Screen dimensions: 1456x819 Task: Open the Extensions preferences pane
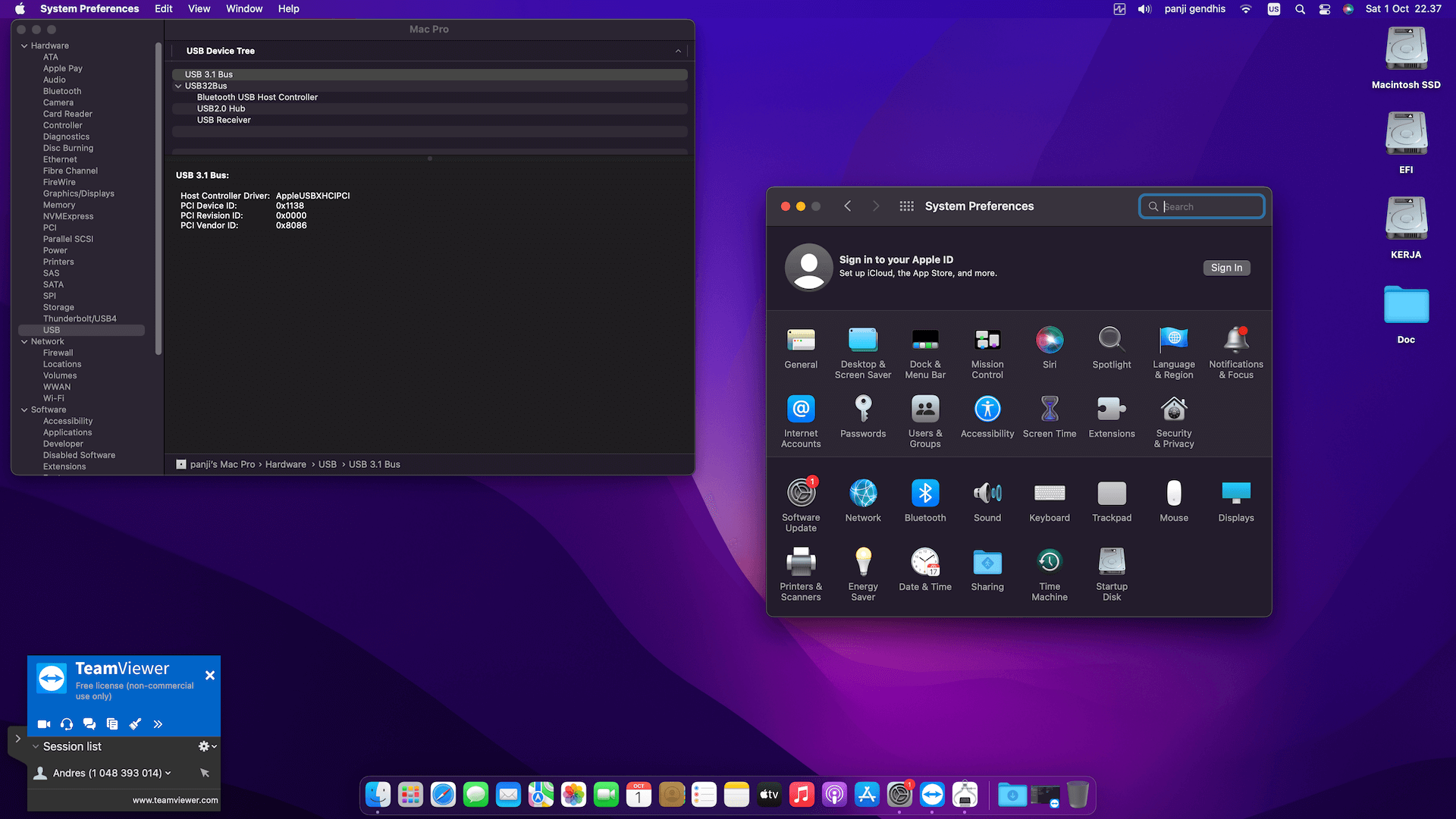point(1112,417)
